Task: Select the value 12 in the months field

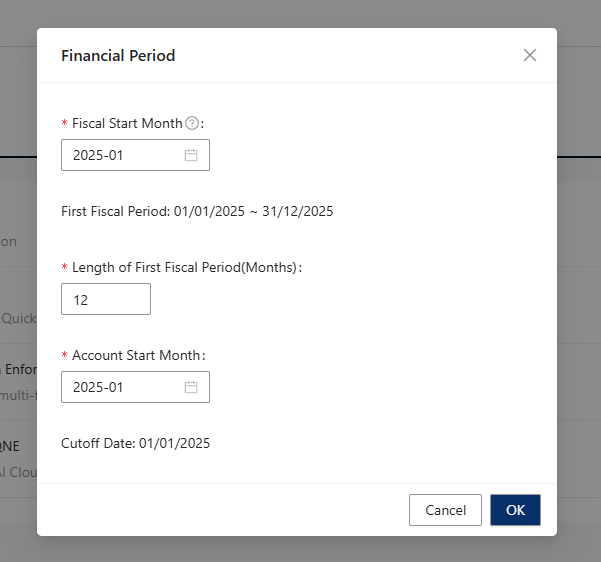Action: (81, 299)
